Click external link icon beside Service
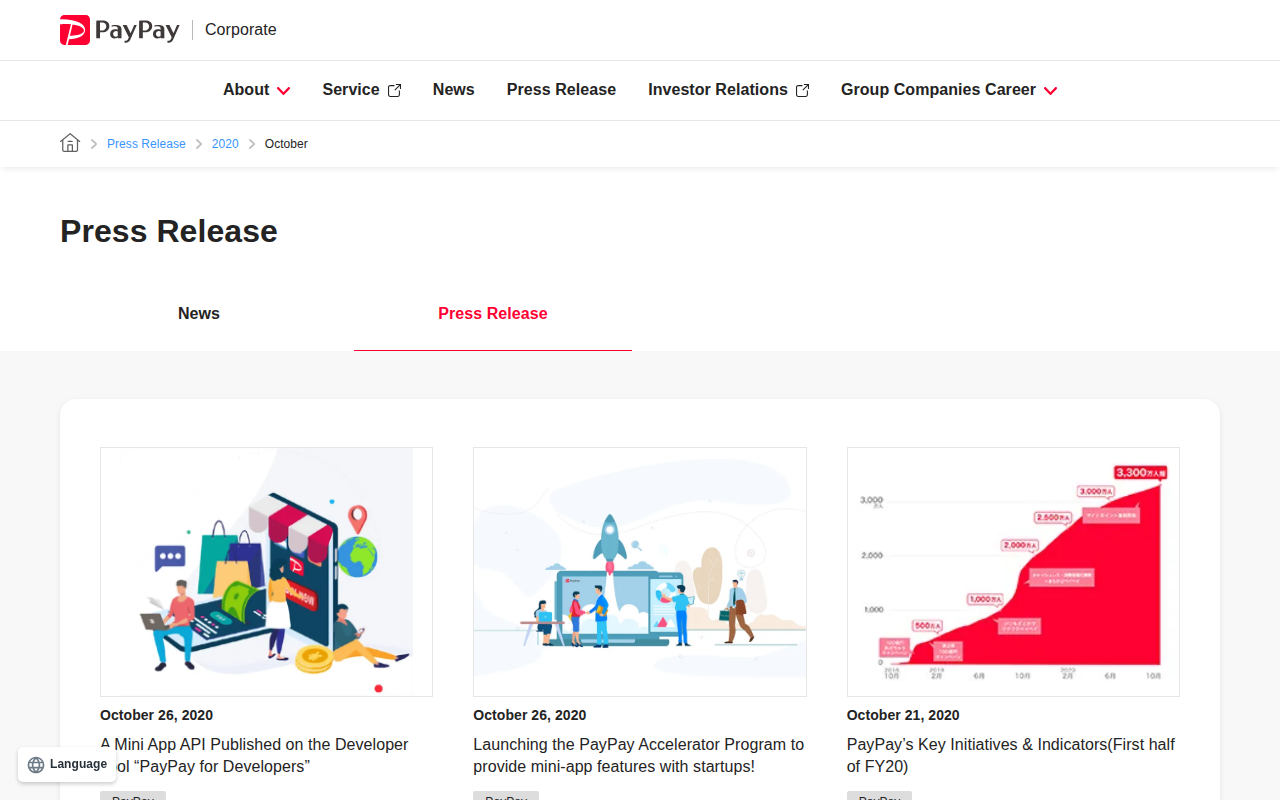The image size is (1280, 800). click(x=394, y=90)
